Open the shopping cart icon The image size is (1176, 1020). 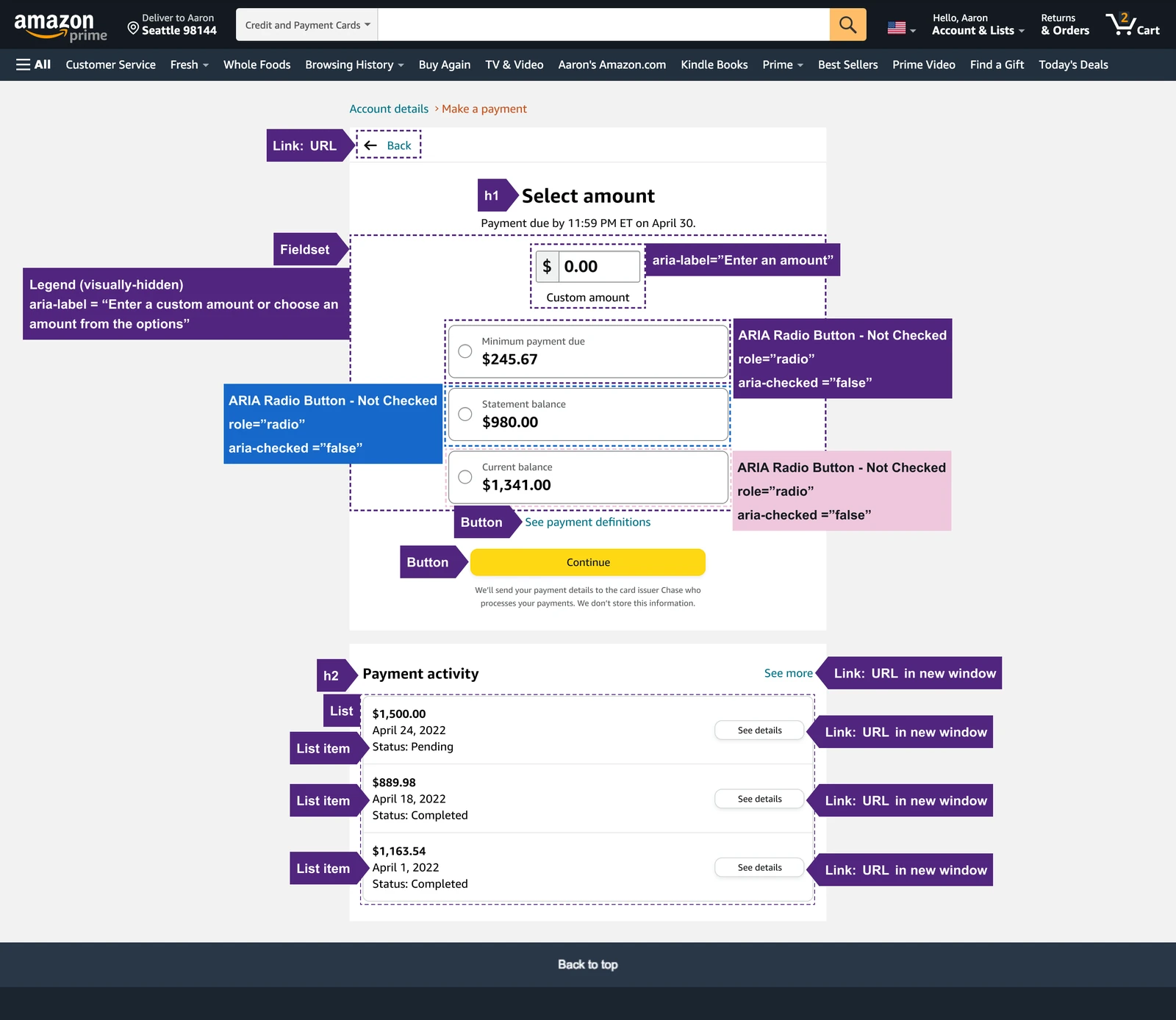[x=1132, y=25]
